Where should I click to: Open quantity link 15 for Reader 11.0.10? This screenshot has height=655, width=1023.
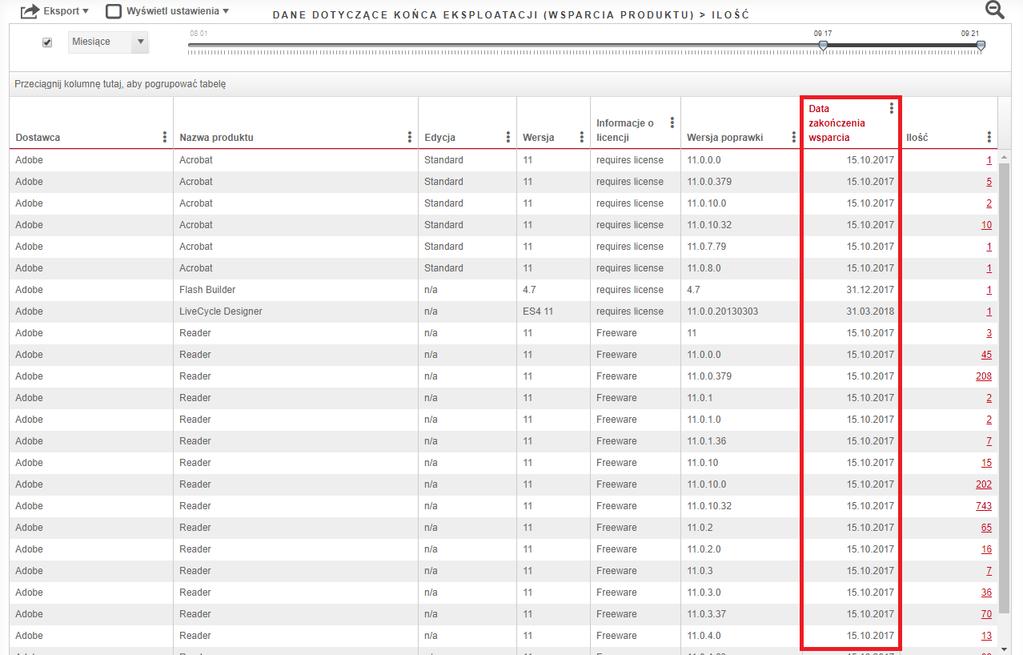point(986,463)
